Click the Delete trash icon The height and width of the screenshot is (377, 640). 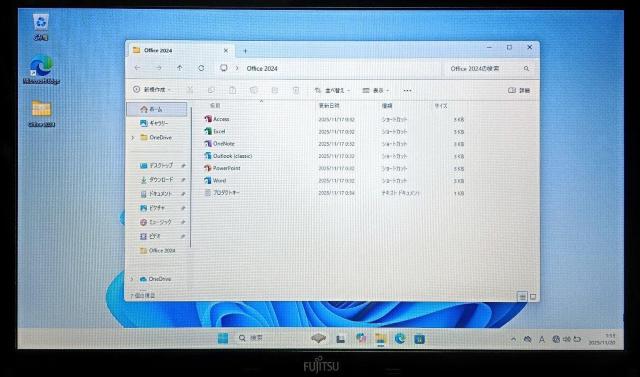tap(296, 90)
